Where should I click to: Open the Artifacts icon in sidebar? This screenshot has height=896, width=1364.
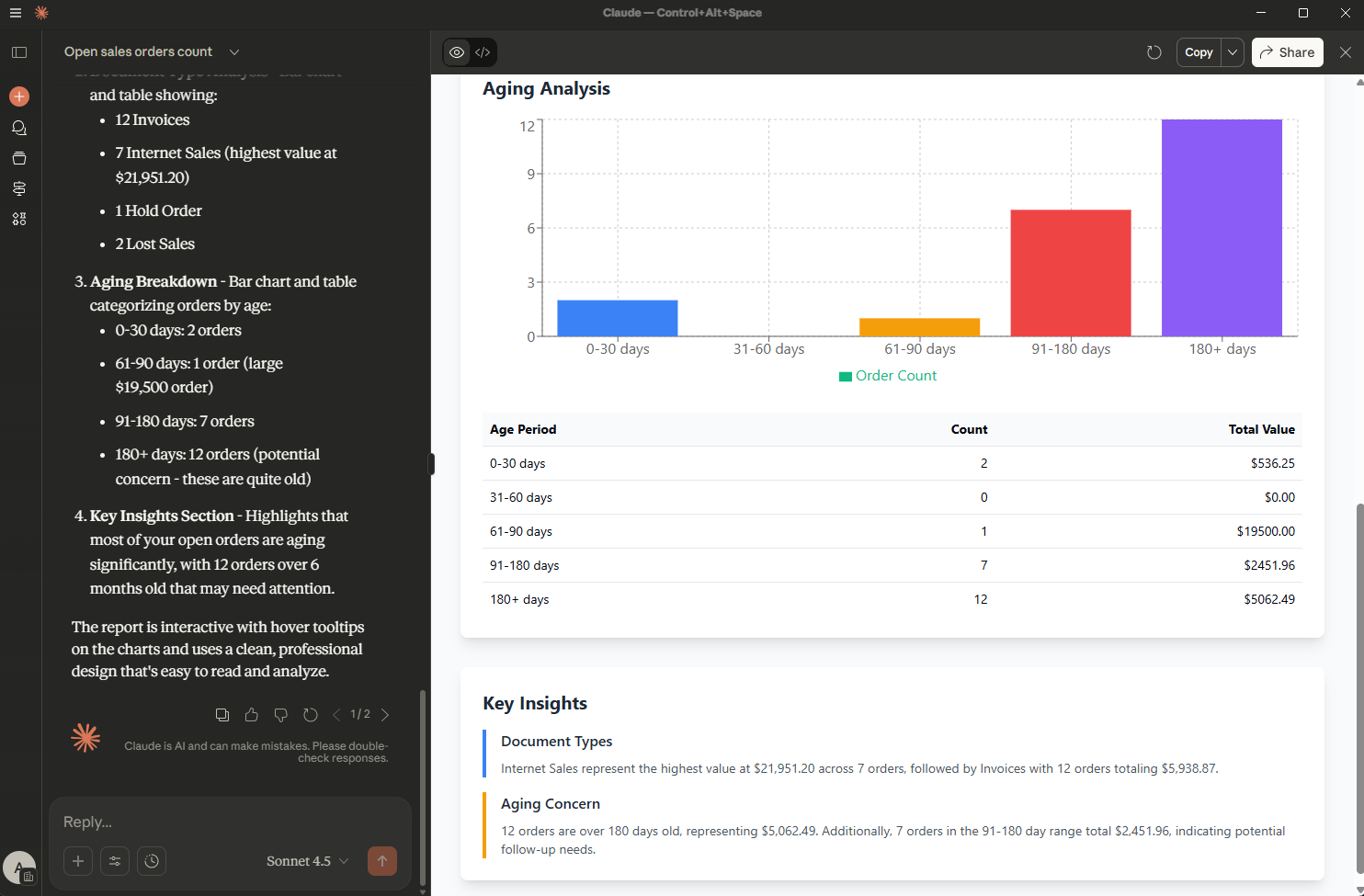pyautogui.click(x=19, y=188)
